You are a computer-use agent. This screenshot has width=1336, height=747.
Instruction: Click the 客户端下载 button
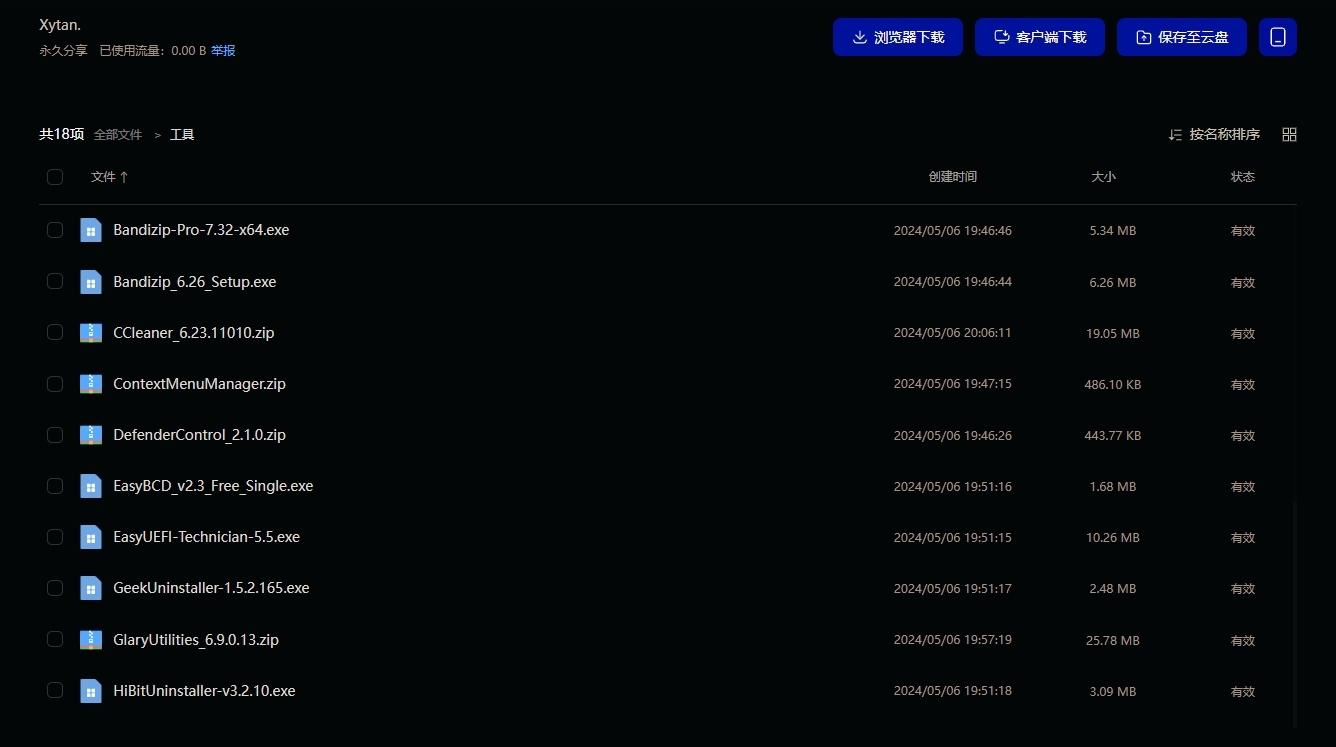1040,37
